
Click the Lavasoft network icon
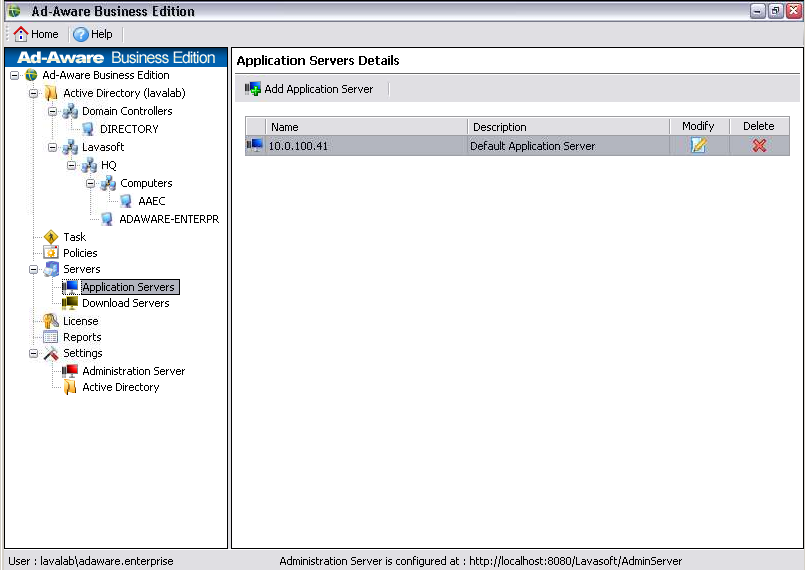70,147
